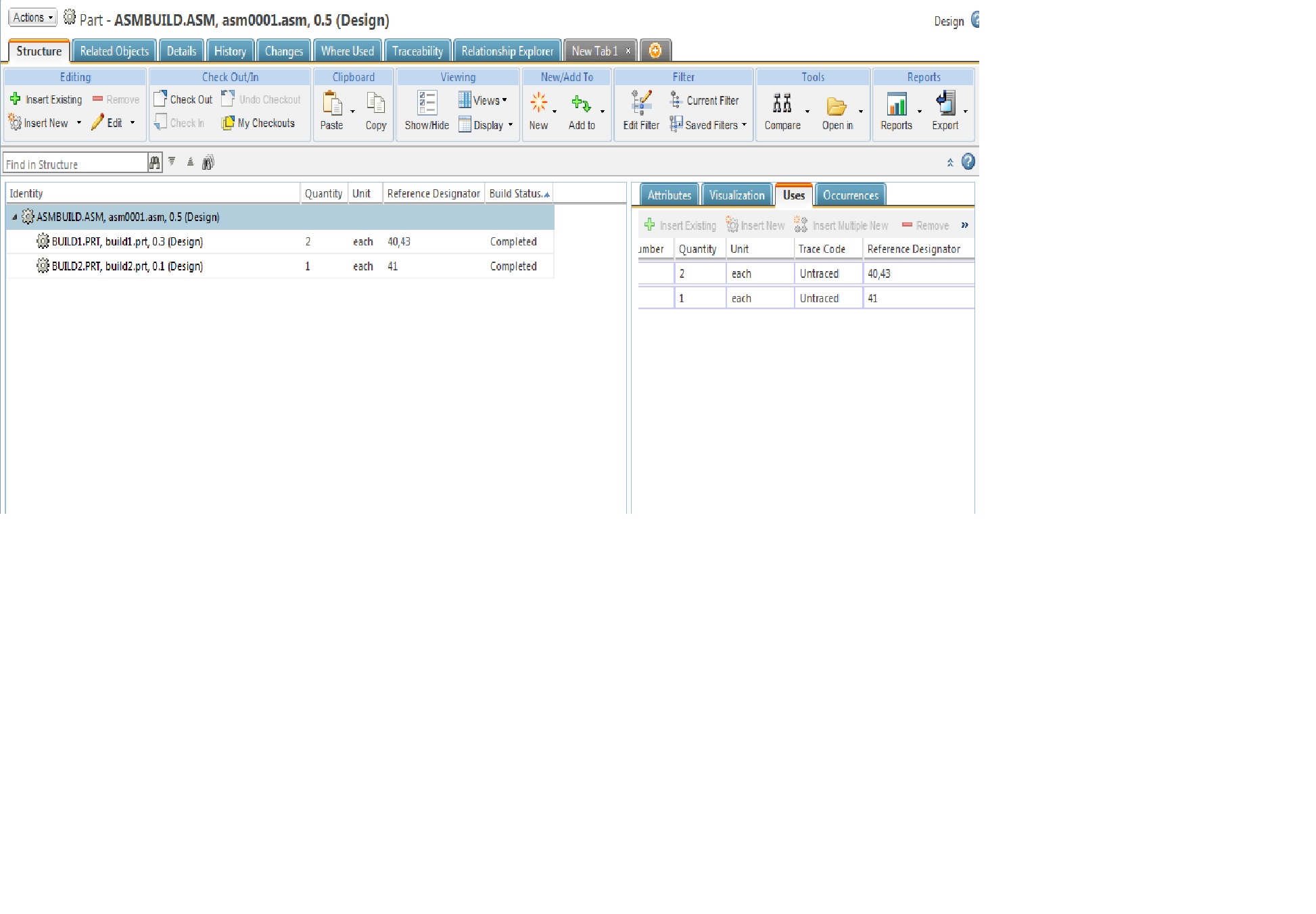Open the Occurrences tab in right panel

[x=850, y=195]
